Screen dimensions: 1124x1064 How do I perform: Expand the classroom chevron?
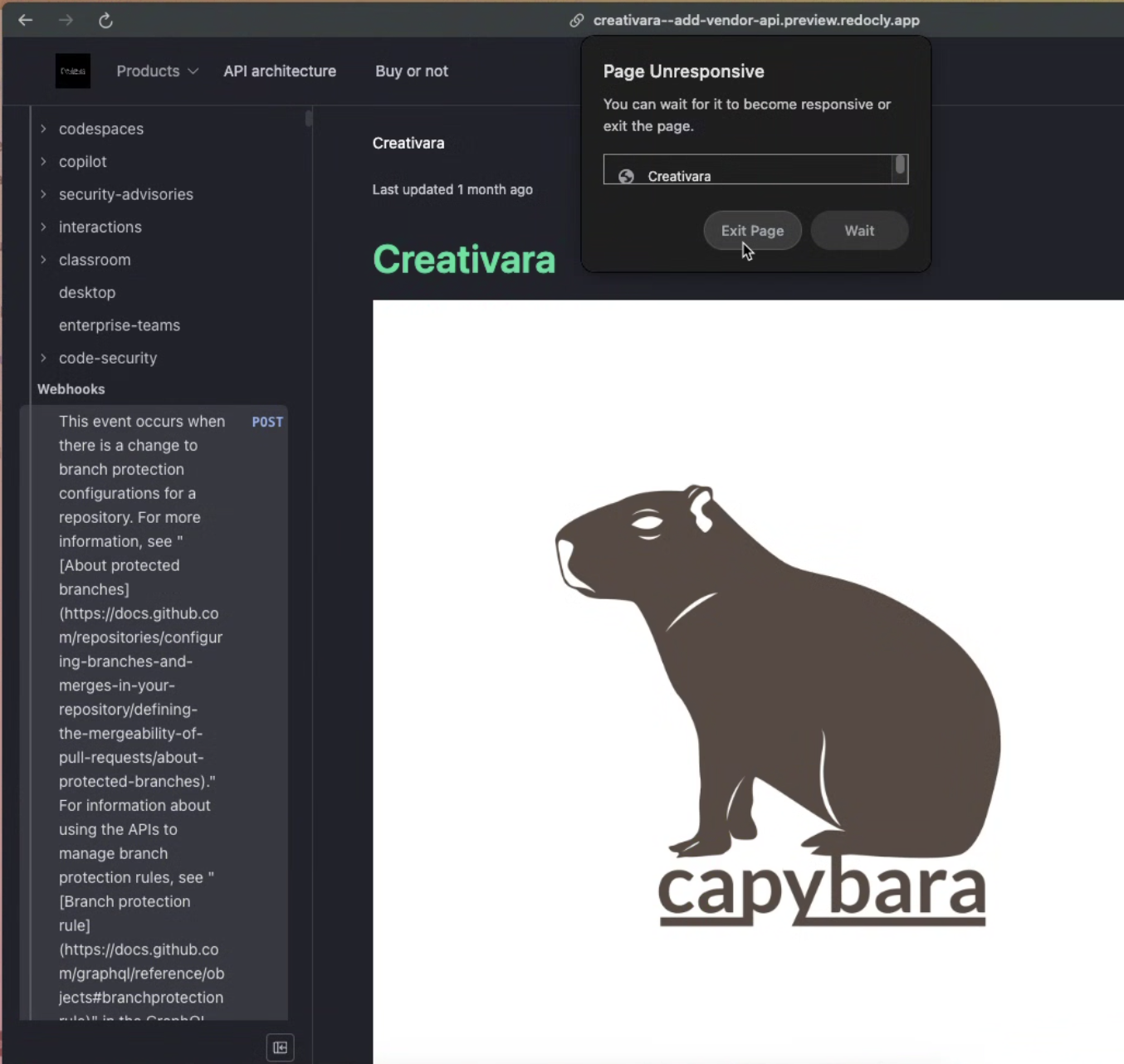43,260
